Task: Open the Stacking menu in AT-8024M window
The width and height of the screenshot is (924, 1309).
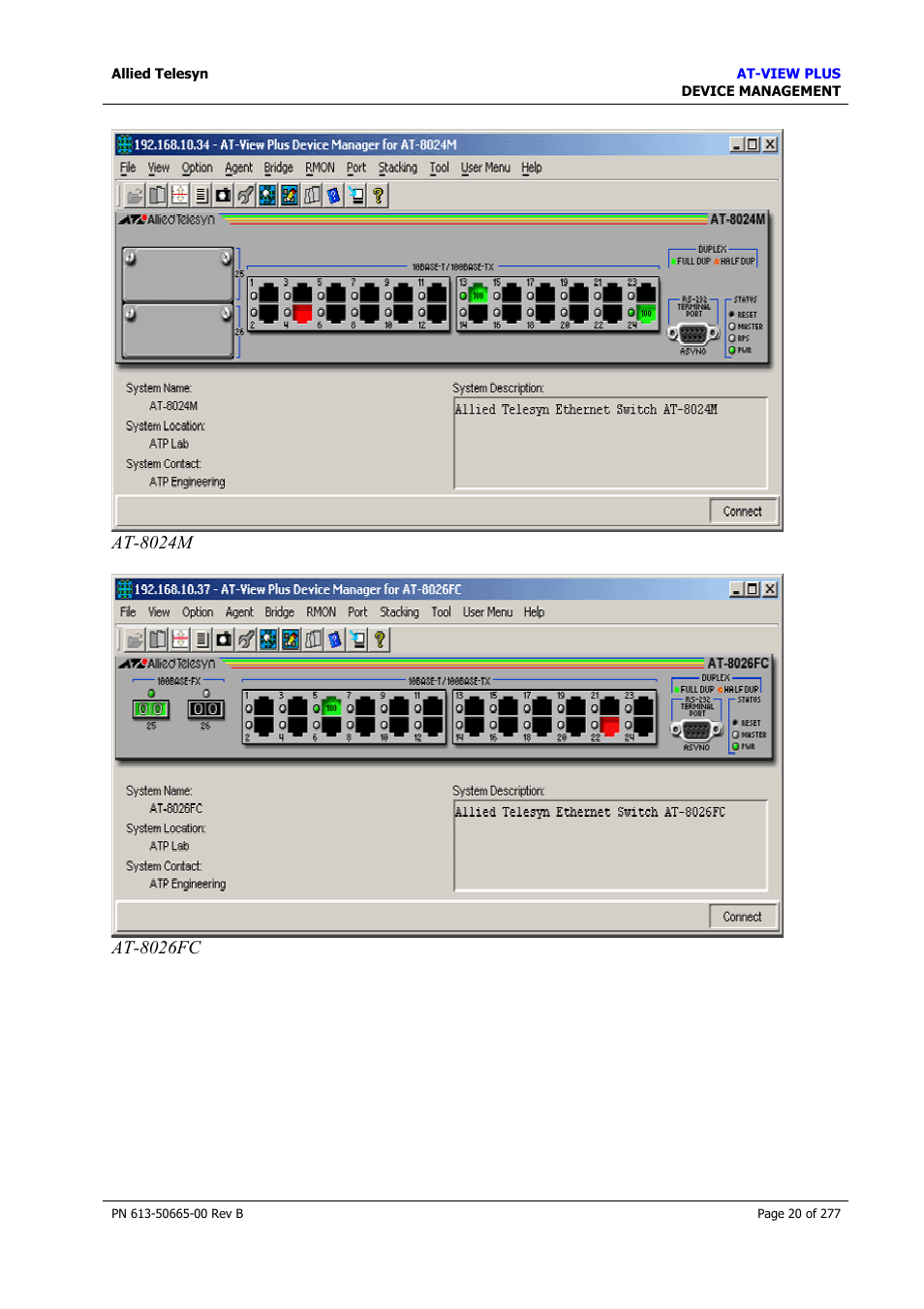Action: click(398, 168)
